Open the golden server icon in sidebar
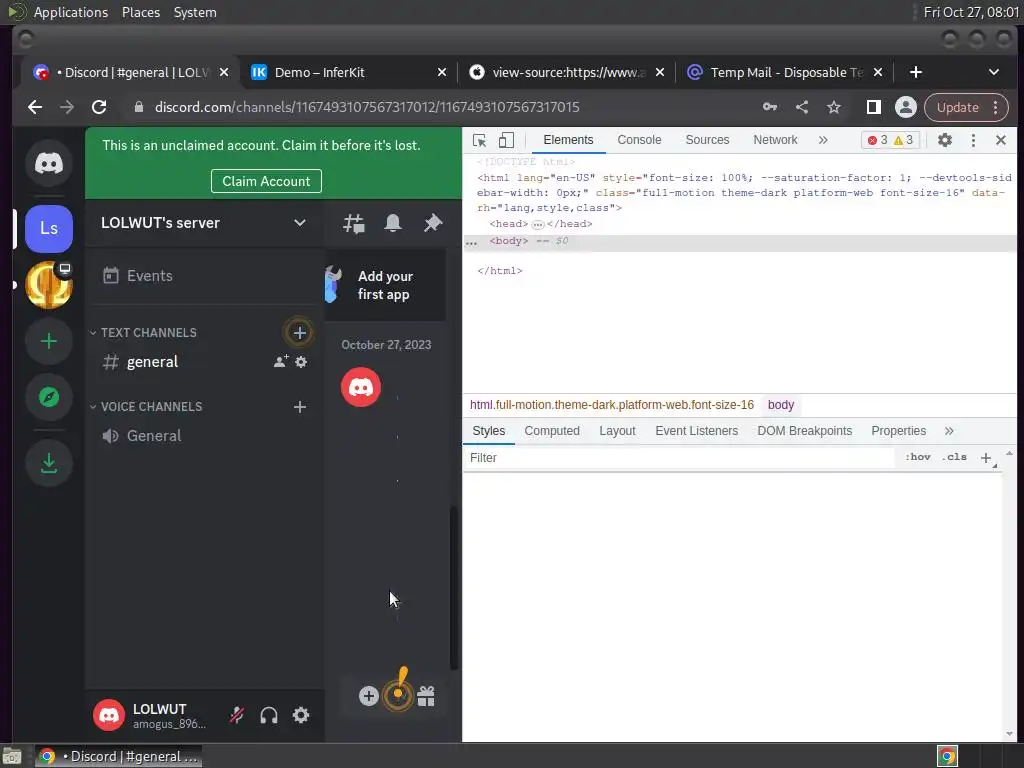 coord(48,285)
